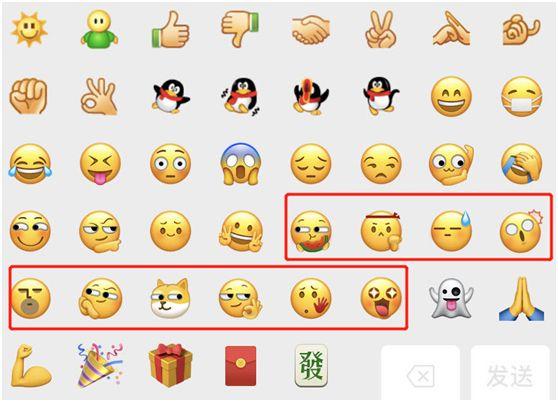Viewport: 558px width, 402px height.
Task: Pick the victory hand emoji
Action: click(x=381, y=29)
